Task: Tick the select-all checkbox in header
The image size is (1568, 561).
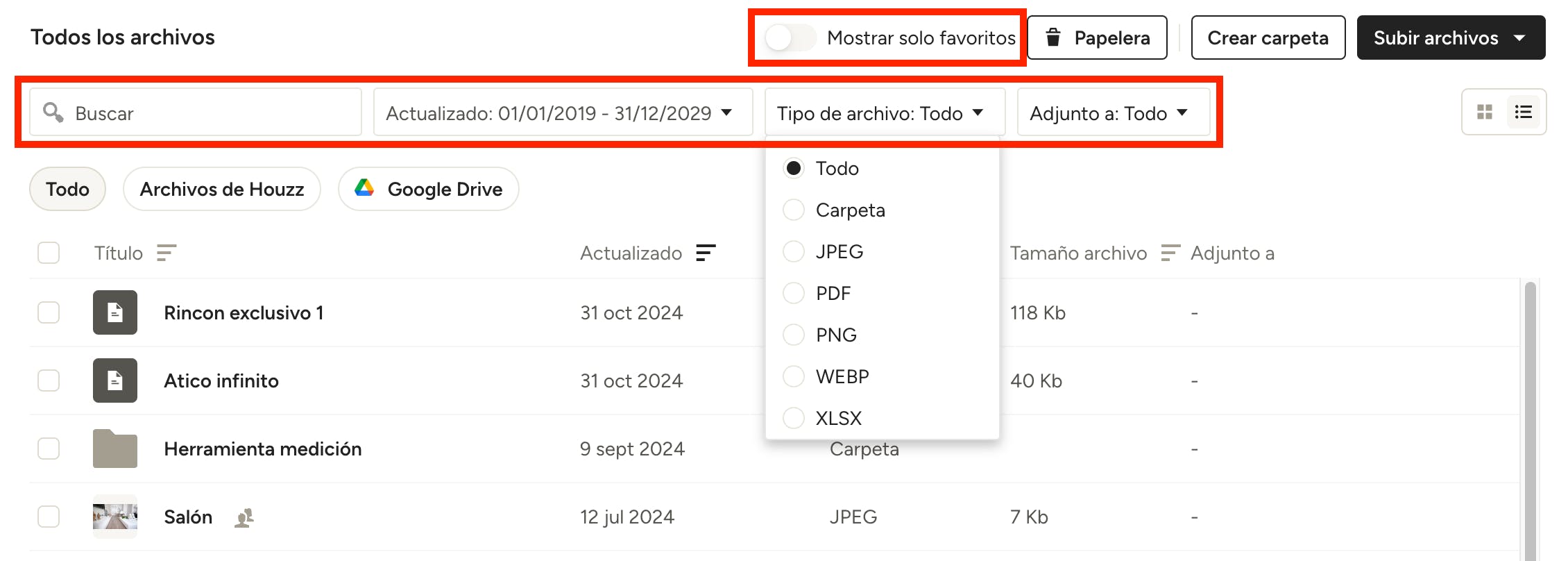Action: point(49,253)
